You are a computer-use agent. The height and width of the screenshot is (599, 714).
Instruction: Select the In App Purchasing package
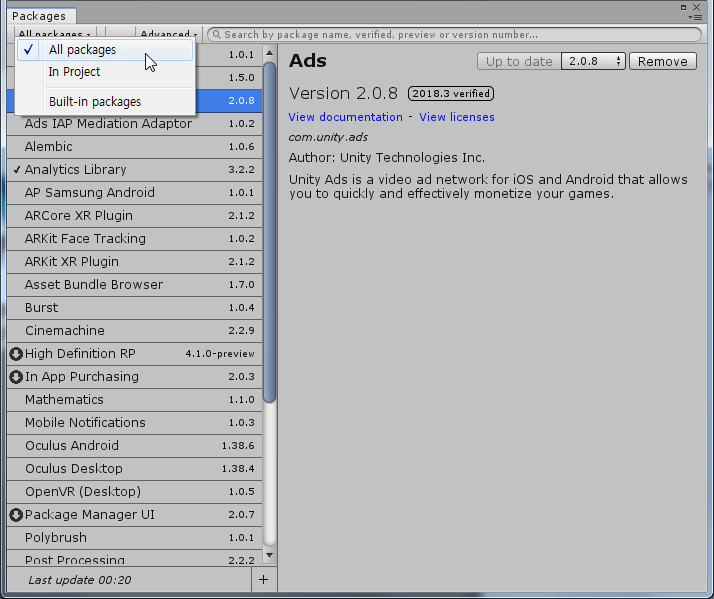[135, 377]
